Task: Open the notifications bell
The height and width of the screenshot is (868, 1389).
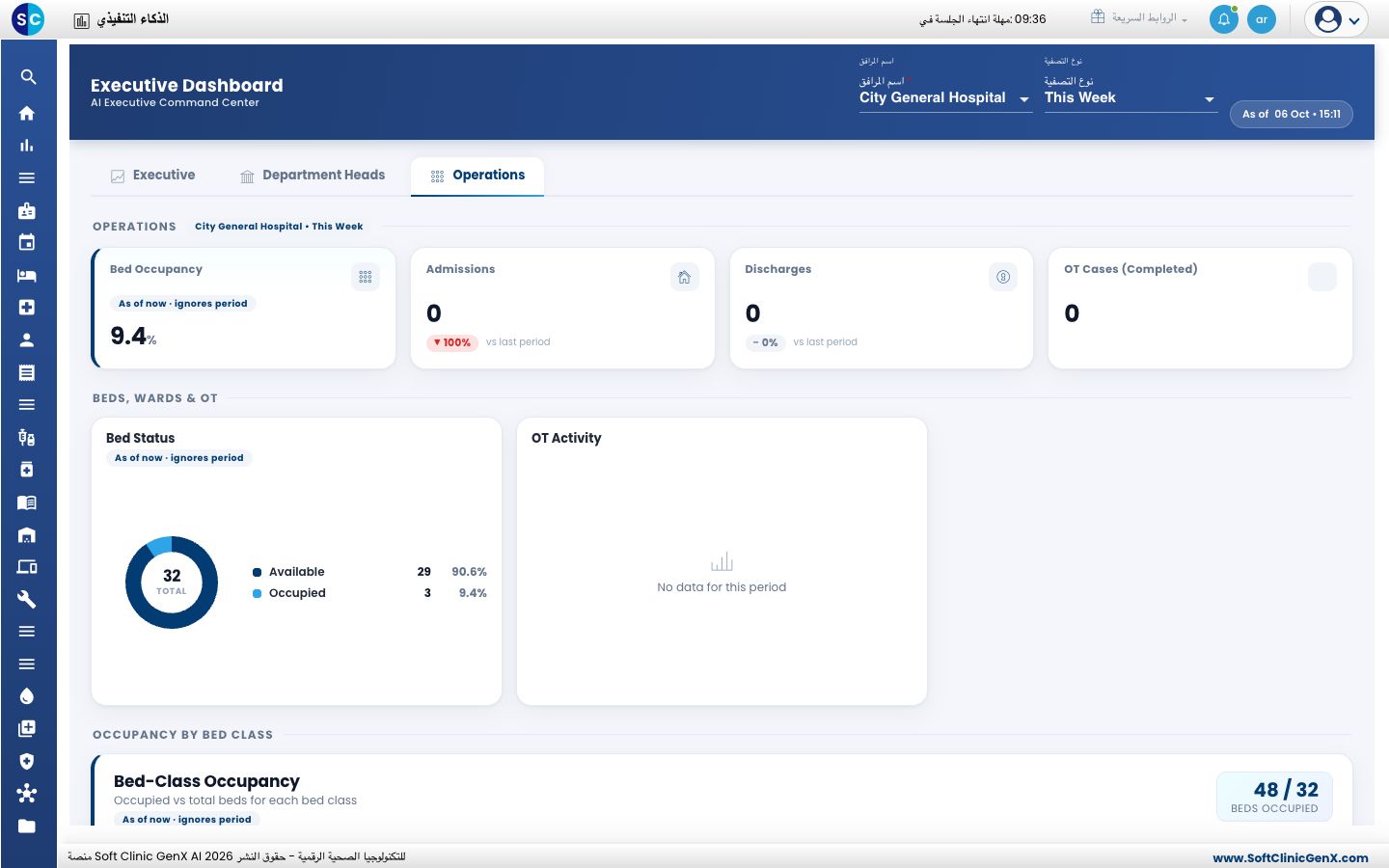Action: point(1224,19)
